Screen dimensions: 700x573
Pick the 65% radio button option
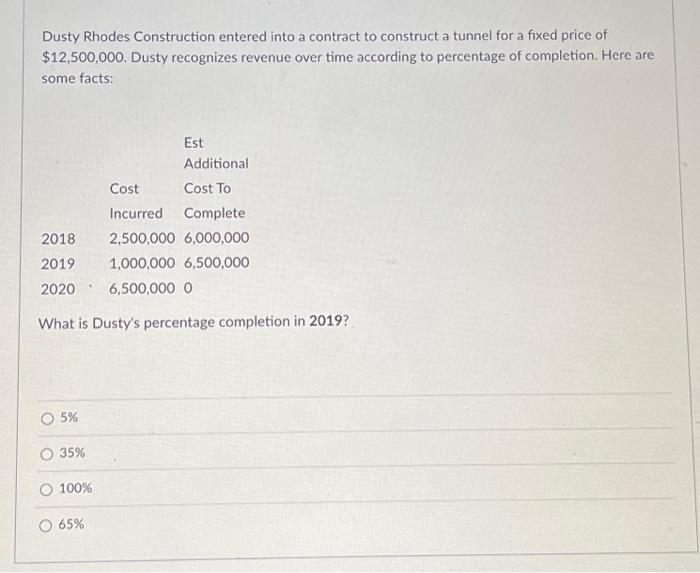click(x=48, y=524)
